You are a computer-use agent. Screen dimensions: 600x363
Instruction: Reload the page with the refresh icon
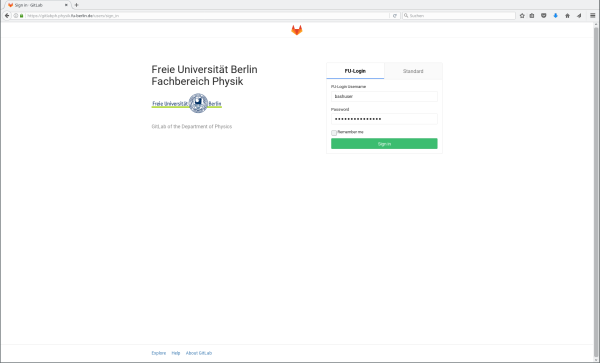point(395,16)
